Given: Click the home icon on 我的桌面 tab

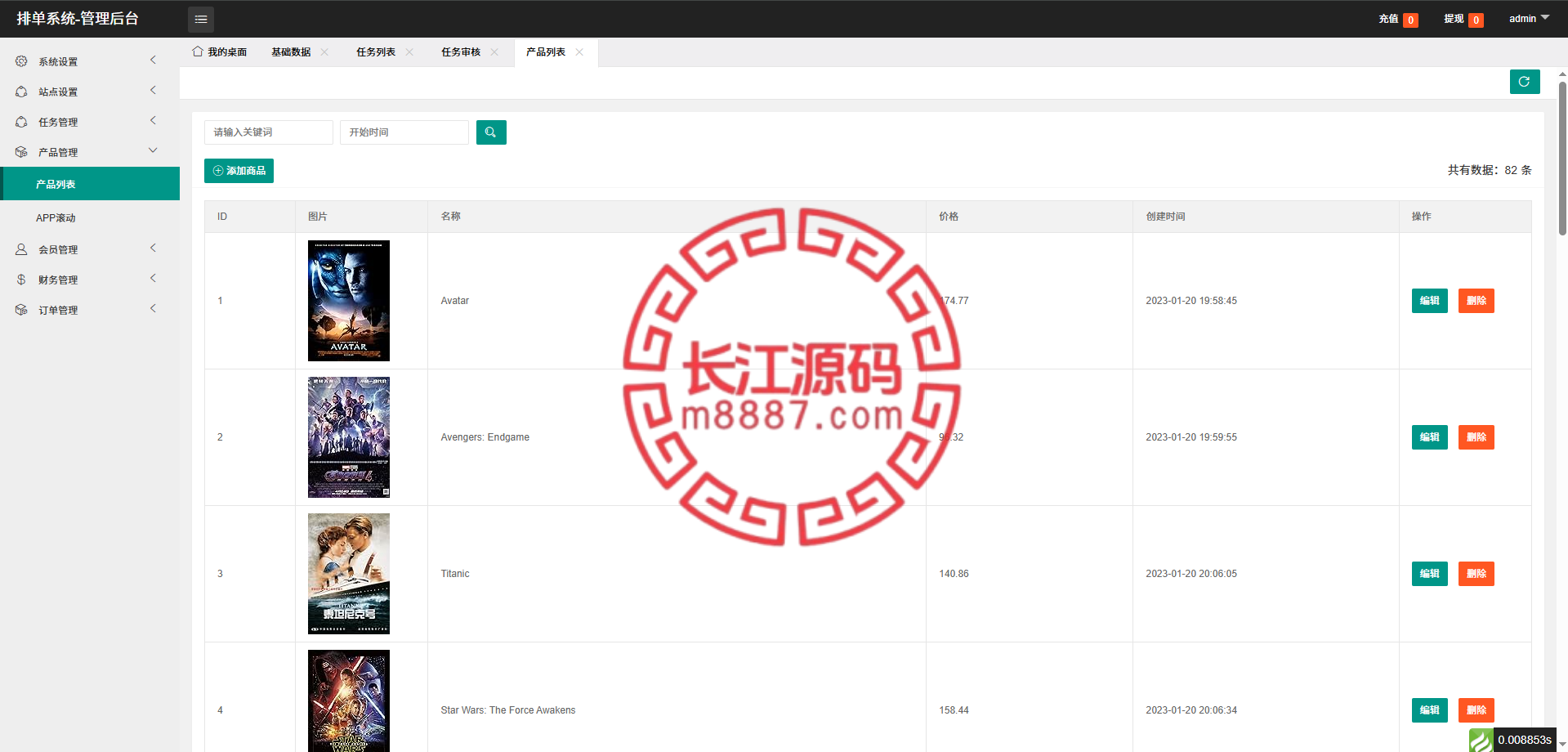Looking at the screenshot, I should point(198,51).
